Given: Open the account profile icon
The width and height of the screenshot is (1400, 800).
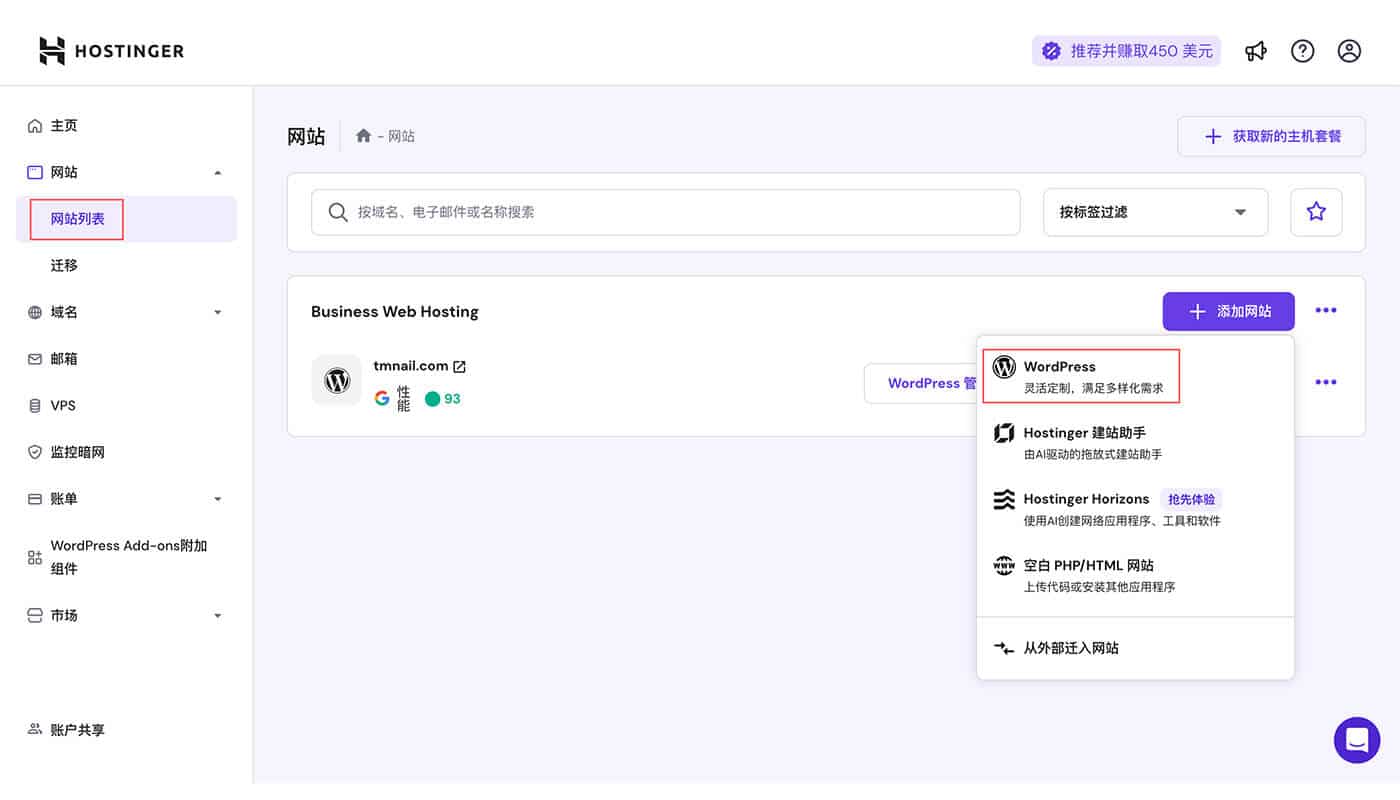Looking at the screenshot, I should click(x=1349, y=50).
